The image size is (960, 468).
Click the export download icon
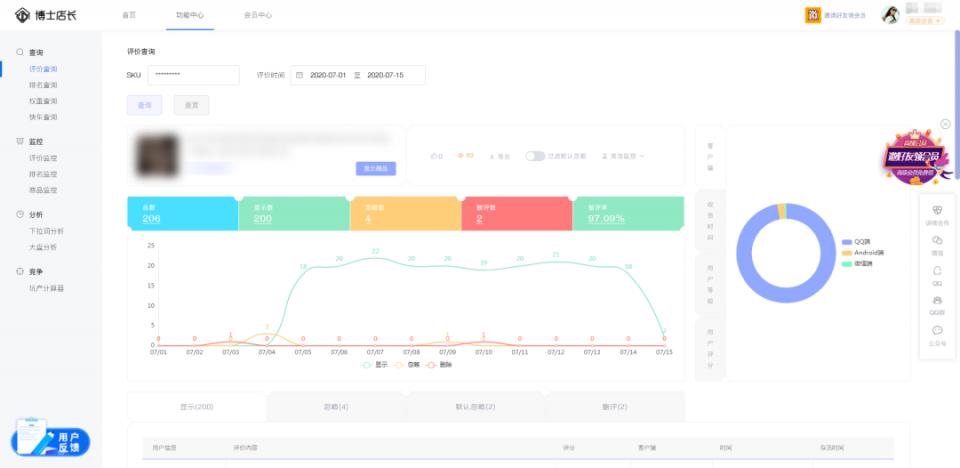pos(492,156)
